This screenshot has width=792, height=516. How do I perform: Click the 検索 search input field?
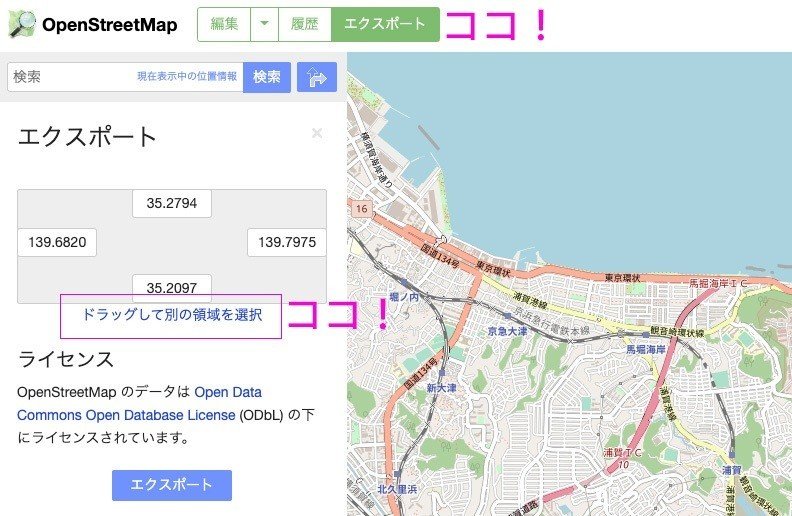tap(125, 77)
